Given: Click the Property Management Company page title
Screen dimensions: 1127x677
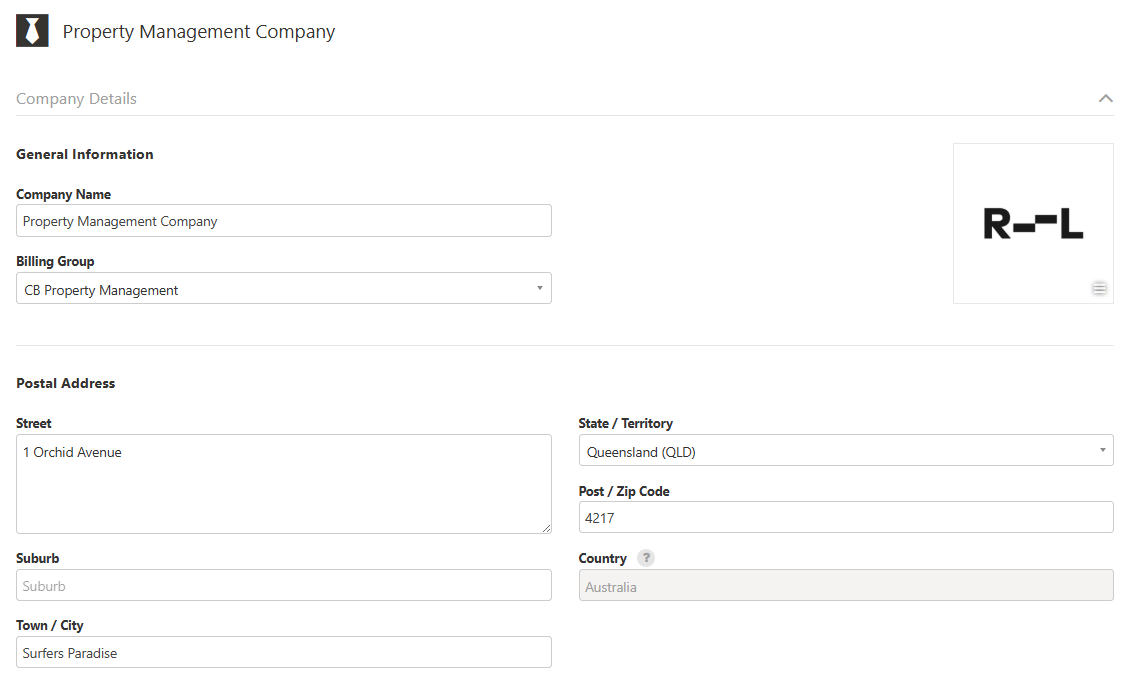Looking at the screenshot, I should (199, 32).
